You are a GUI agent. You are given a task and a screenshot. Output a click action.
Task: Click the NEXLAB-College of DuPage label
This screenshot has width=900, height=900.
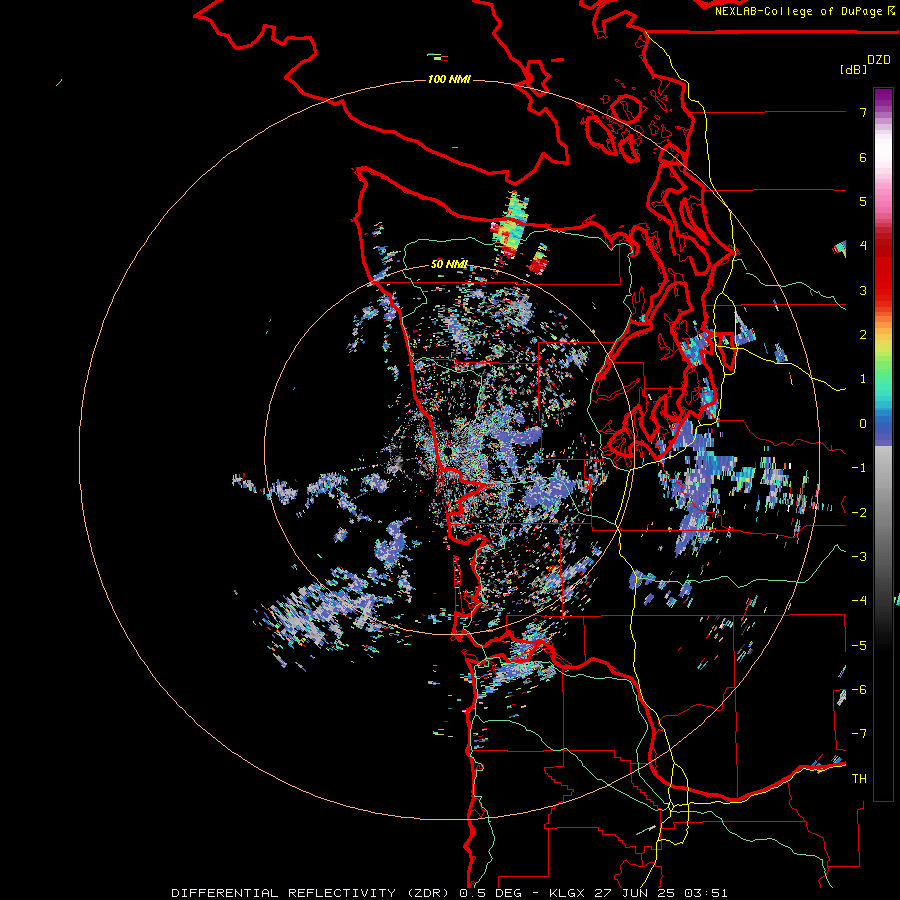point(804,11)
